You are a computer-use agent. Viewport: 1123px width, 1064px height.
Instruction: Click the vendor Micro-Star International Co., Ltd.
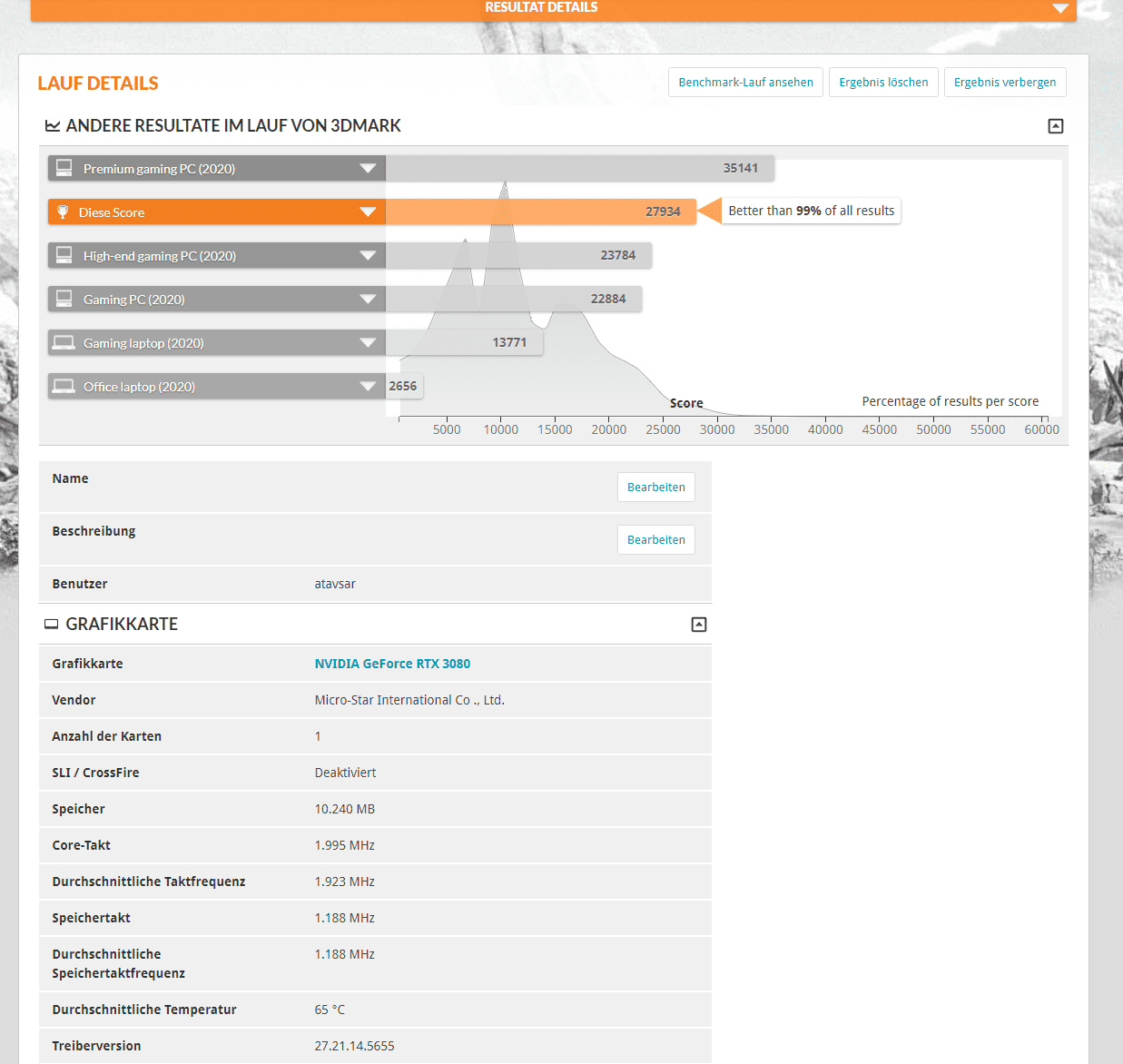[409, 700]
